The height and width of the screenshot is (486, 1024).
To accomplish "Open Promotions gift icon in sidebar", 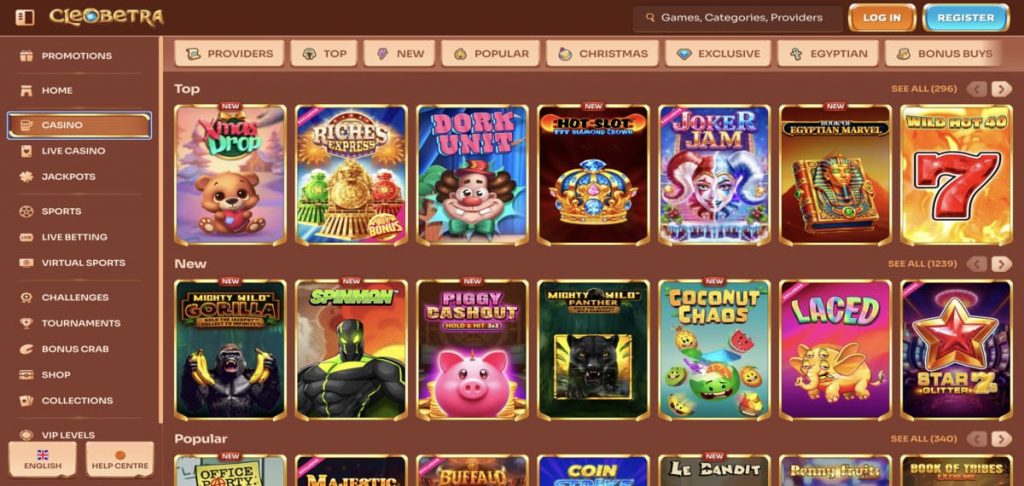I will pyautogui.click(x=26, y=56).
